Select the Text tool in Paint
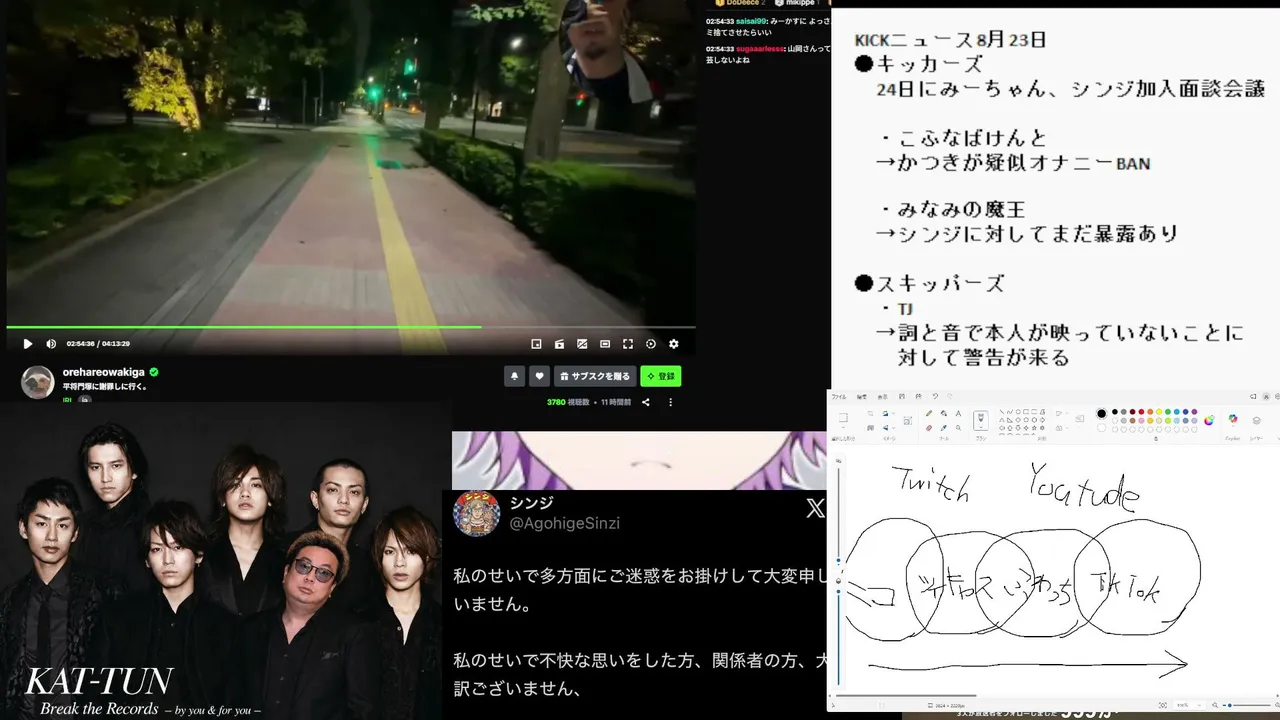Image resolution: width=1280 pixels, height=720 pixels. (958, 414)
